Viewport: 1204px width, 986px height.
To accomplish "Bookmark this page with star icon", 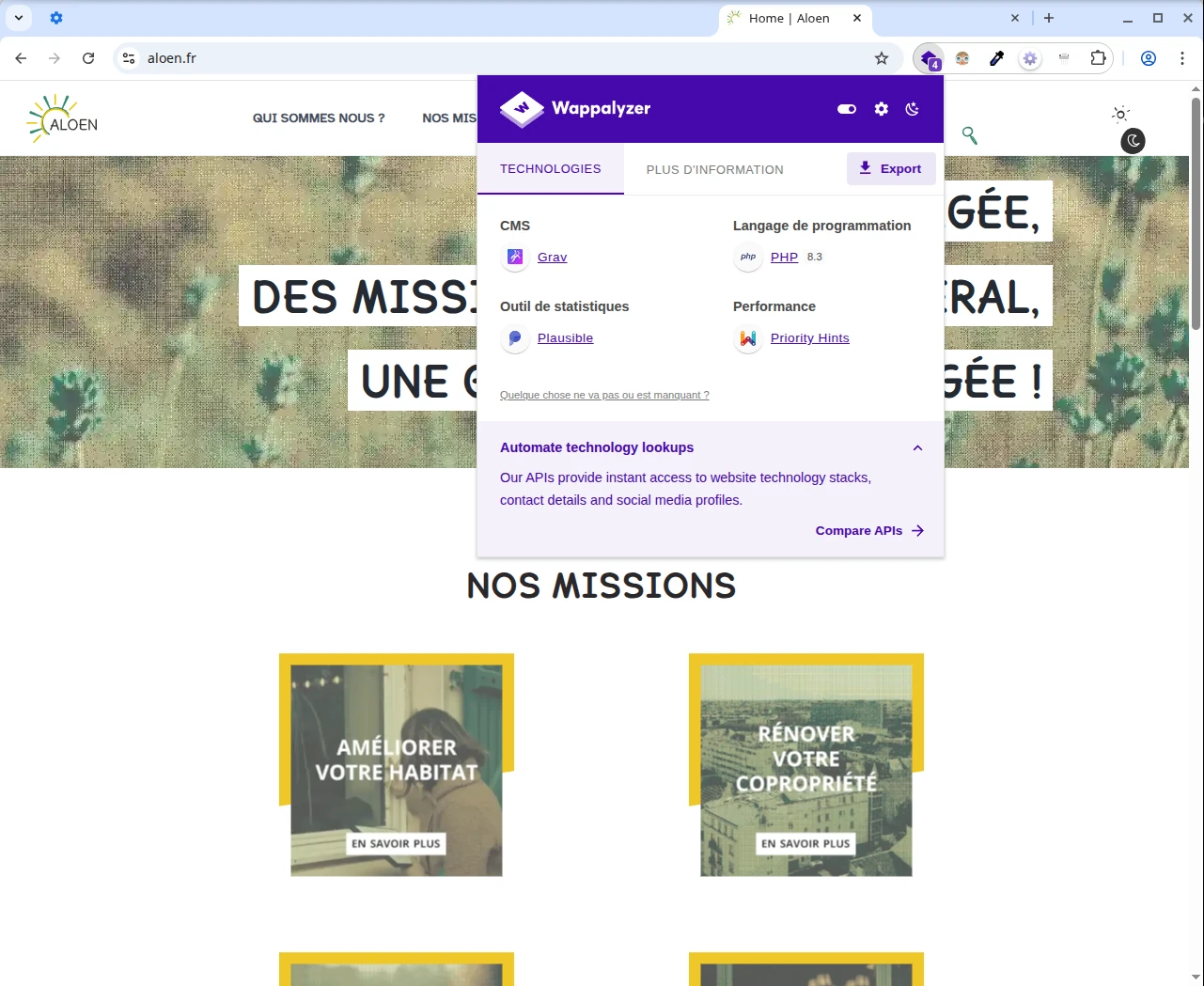I will [x=882, y=58].
